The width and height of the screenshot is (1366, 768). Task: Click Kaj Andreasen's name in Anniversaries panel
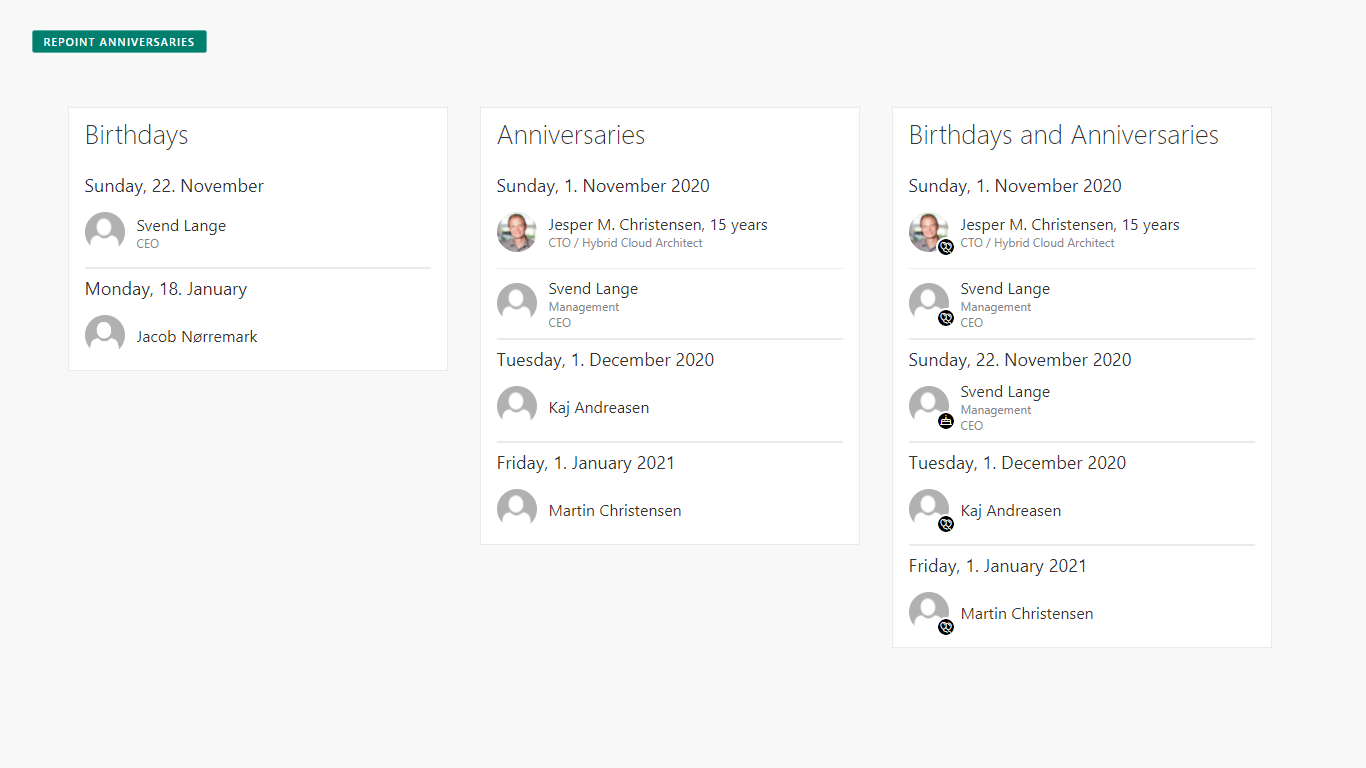(x=599, y=408)
